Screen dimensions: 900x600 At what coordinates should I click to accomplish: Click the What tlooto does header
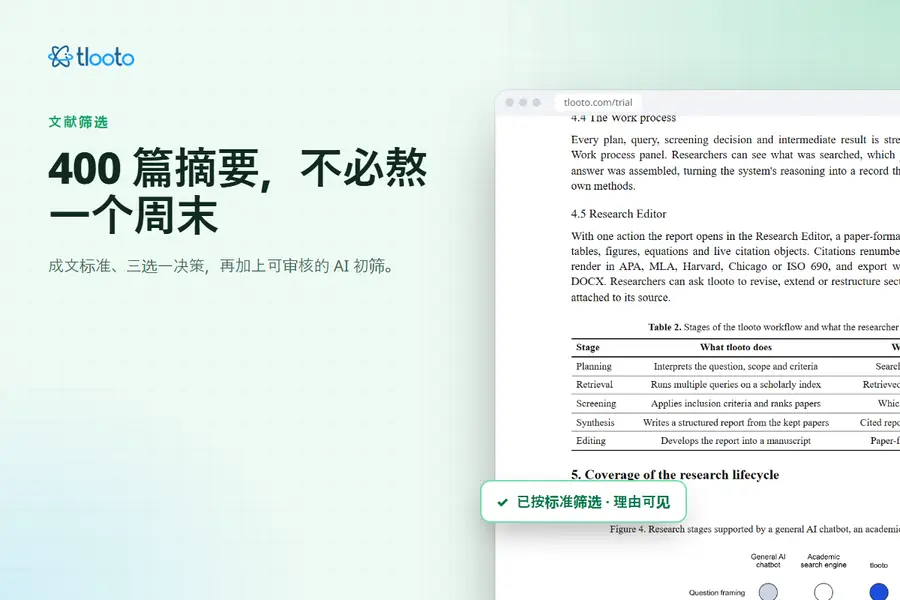[736, 347]
